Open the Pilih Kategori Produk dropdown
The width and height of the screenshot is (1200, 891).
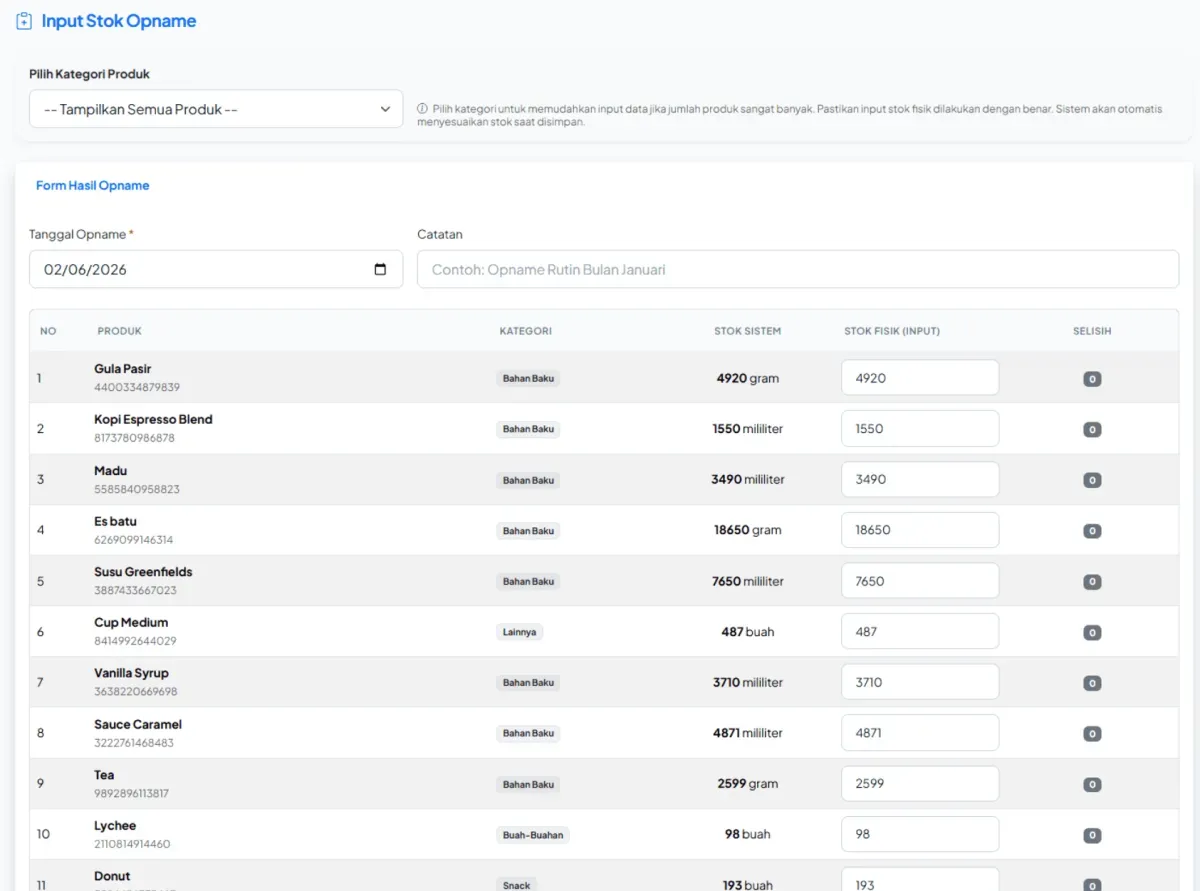click(x=215, y=109)
